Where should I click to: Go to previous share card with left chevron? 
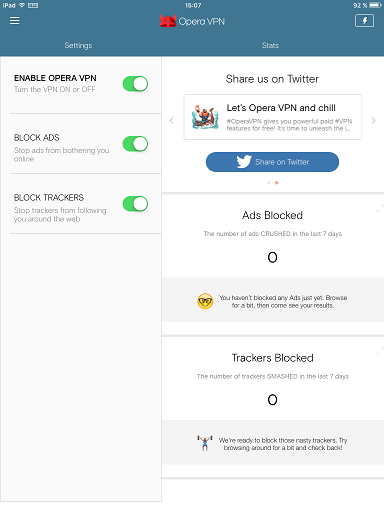(171, 120)
